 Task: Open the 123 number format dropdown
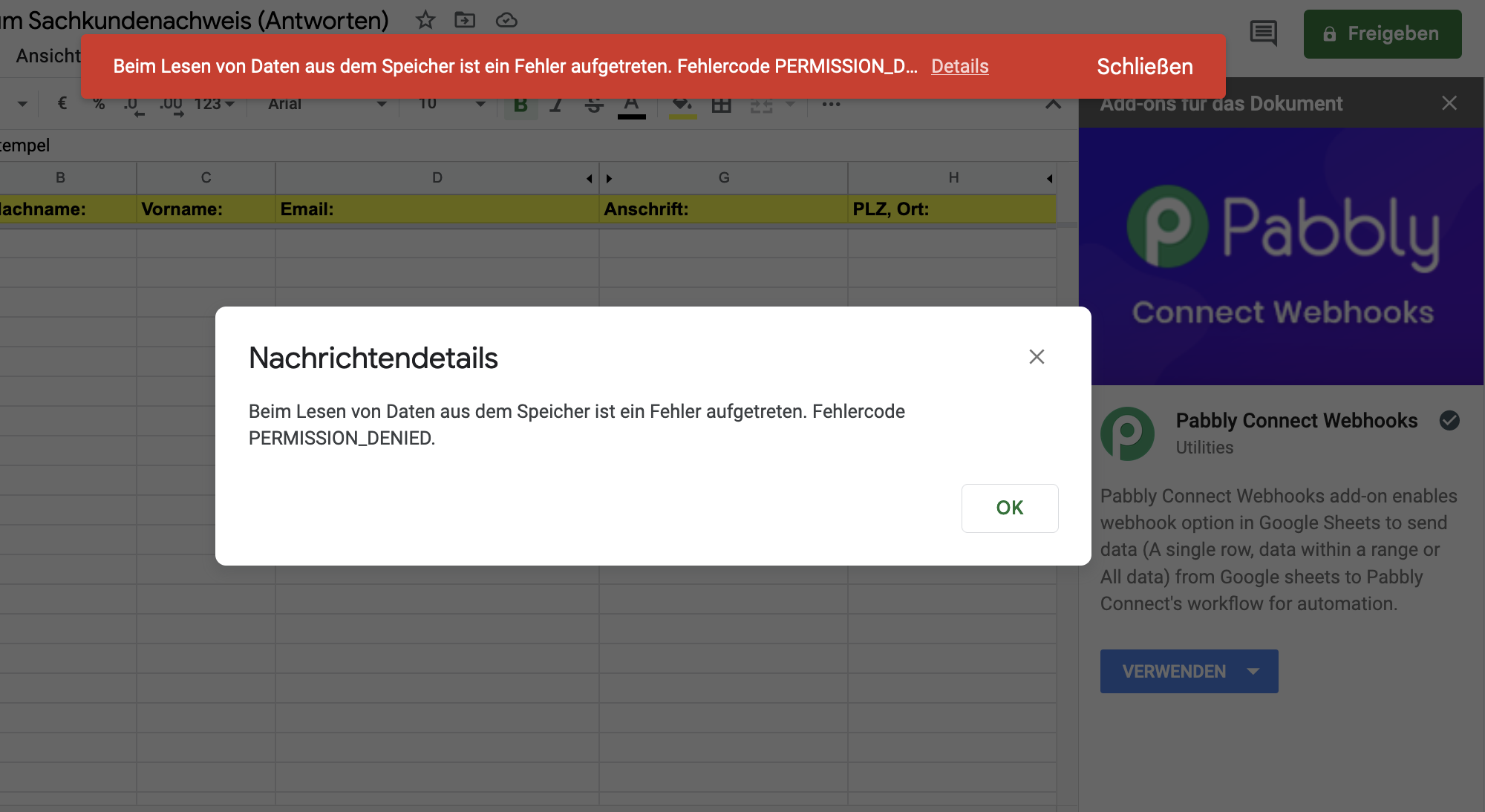coord(214,104)
